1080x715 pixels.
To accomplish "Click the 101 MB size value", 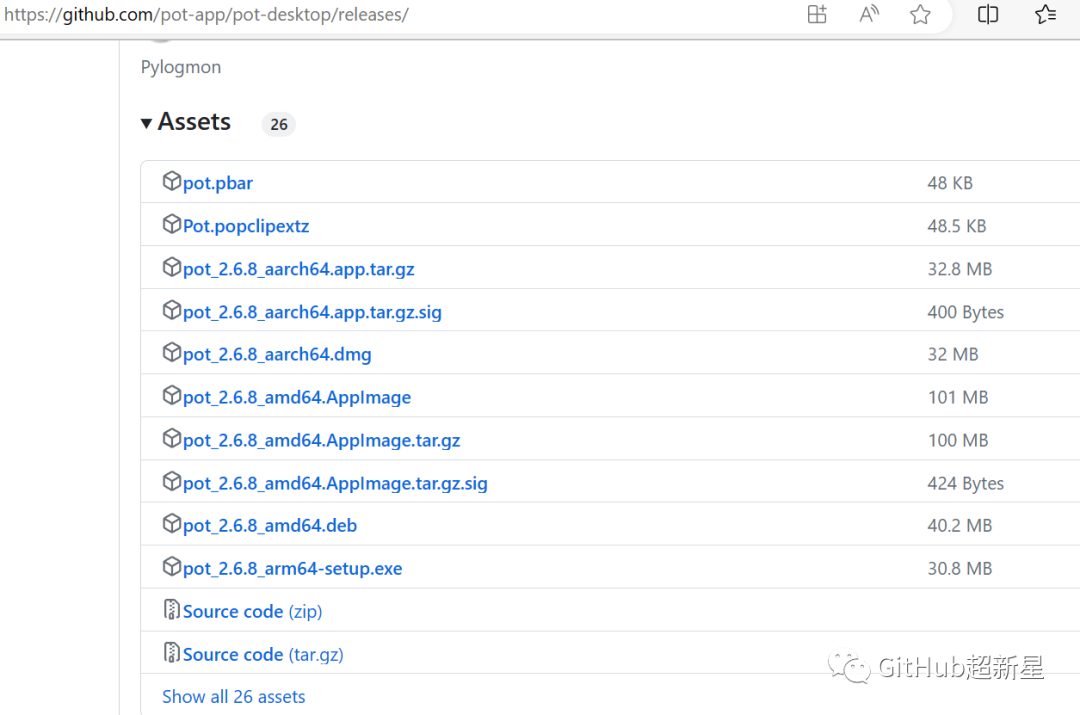I will point(958,397).
